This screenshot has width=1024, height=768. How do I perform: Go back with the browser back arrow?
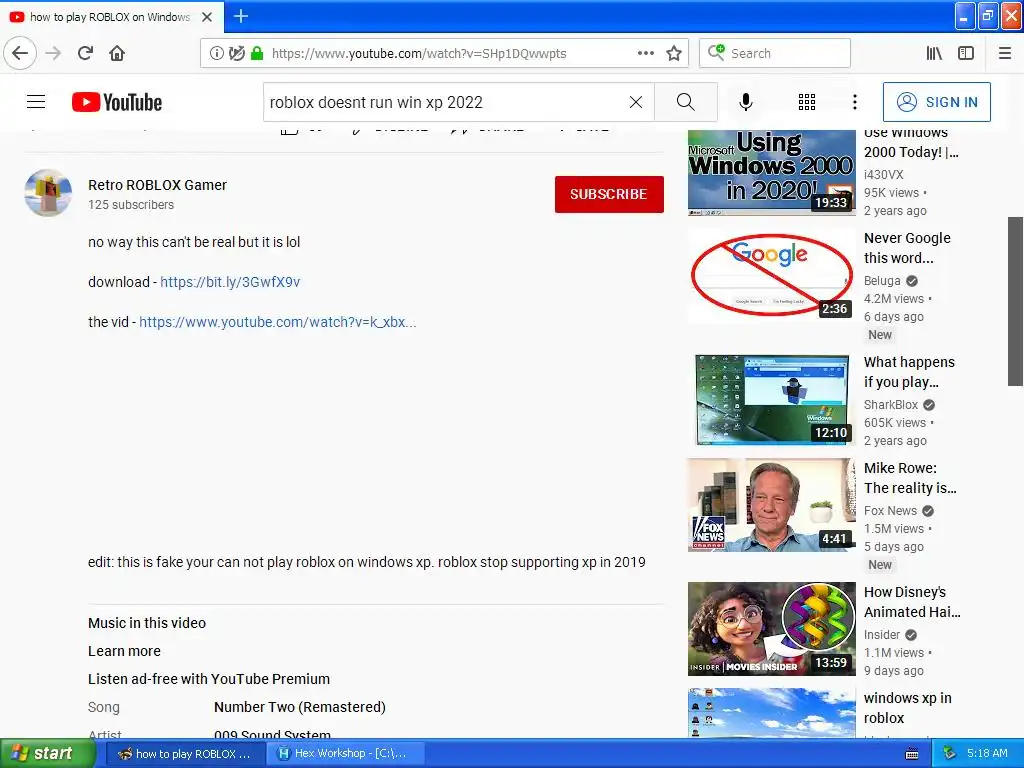pos(20,53)
